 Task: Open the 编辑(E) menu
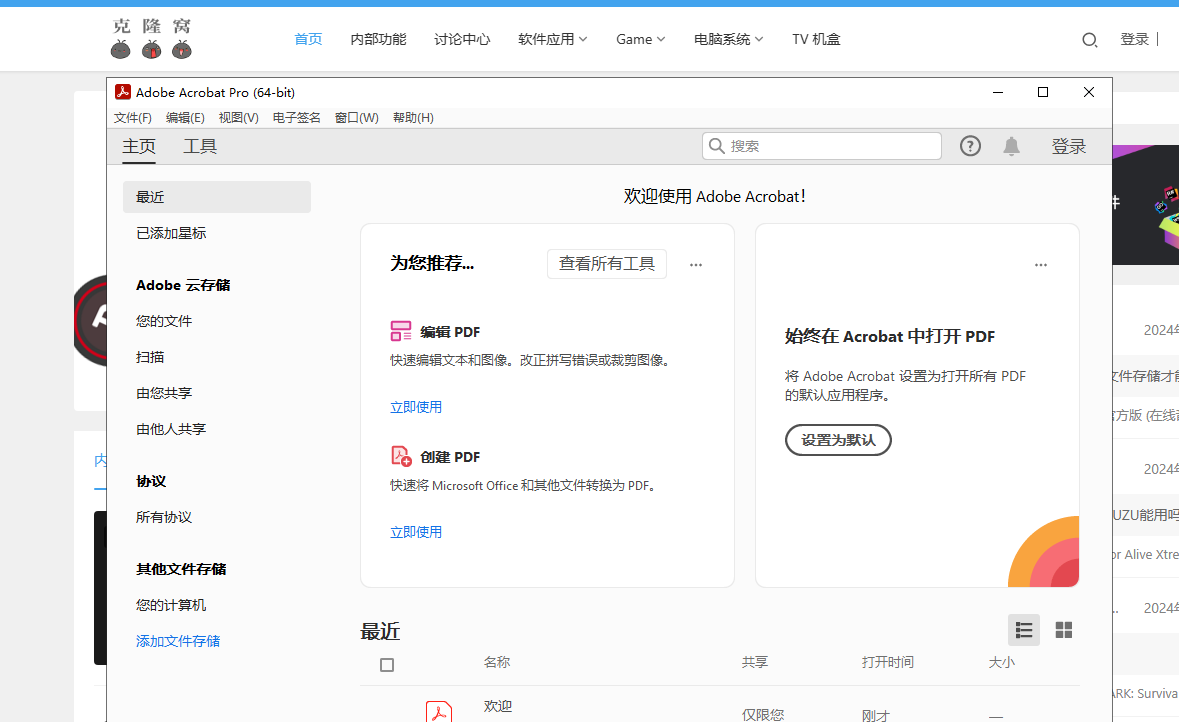click(x=185, y=117)
